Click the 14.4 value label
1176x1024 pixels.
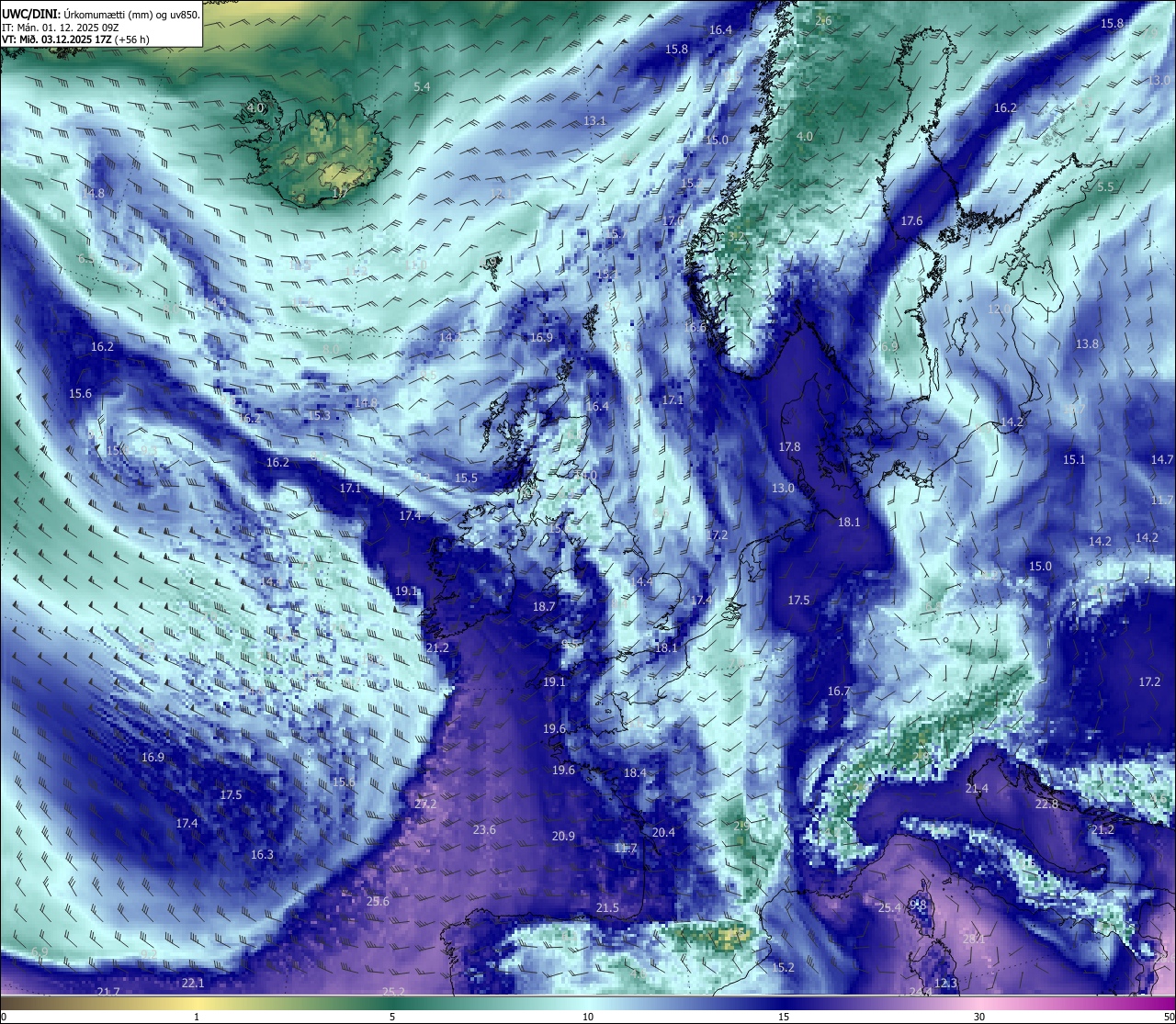click(x=641, y=581)
